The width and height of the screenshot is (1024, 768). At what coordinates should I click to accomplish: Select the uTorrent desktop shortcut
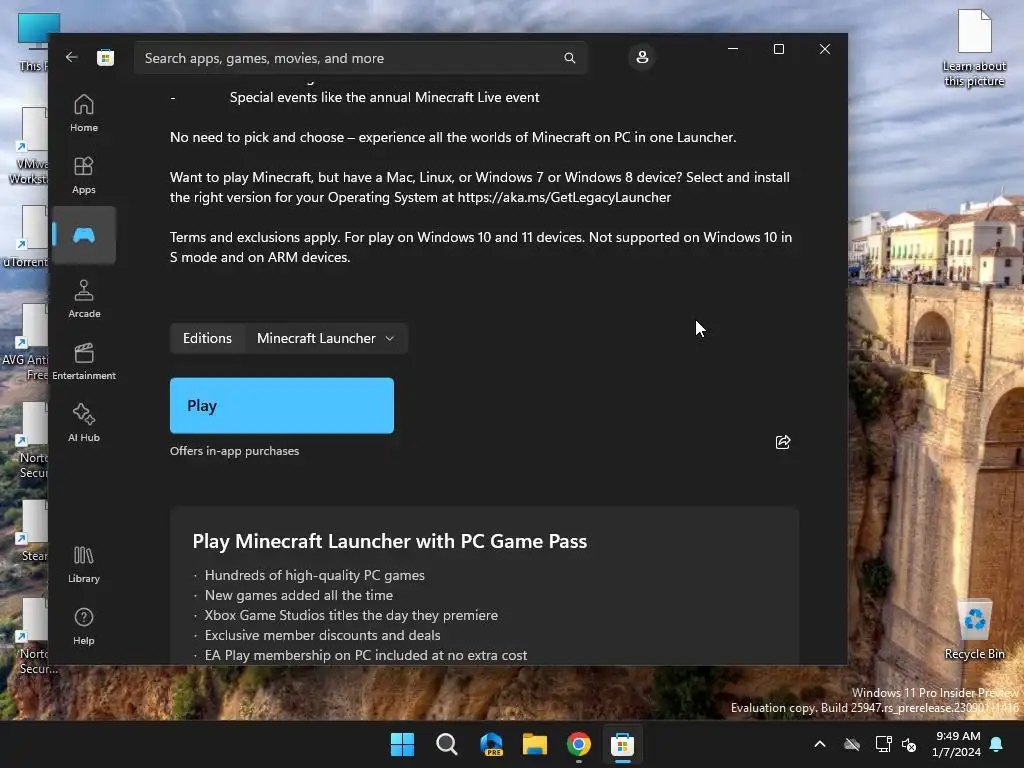tap(25, 236)
